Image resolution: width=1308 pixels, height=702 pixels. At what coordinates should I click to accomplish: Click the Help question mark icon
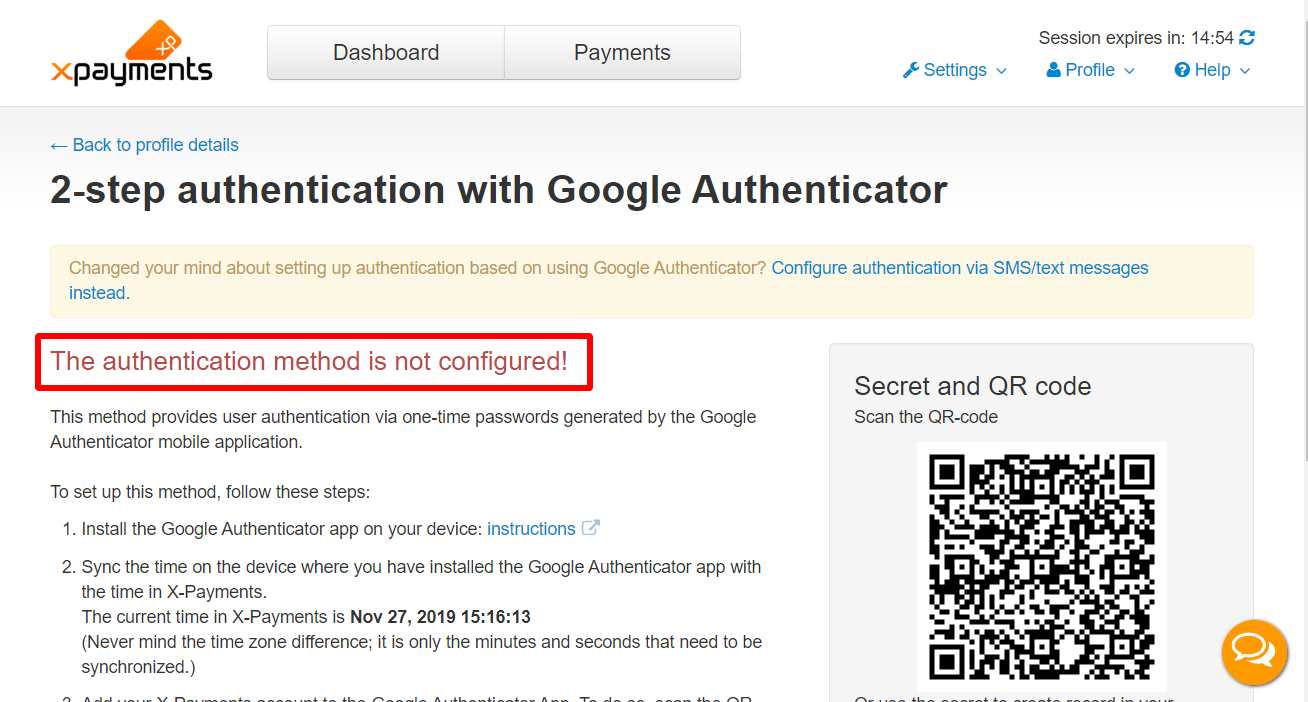(x=1182, y=70)
